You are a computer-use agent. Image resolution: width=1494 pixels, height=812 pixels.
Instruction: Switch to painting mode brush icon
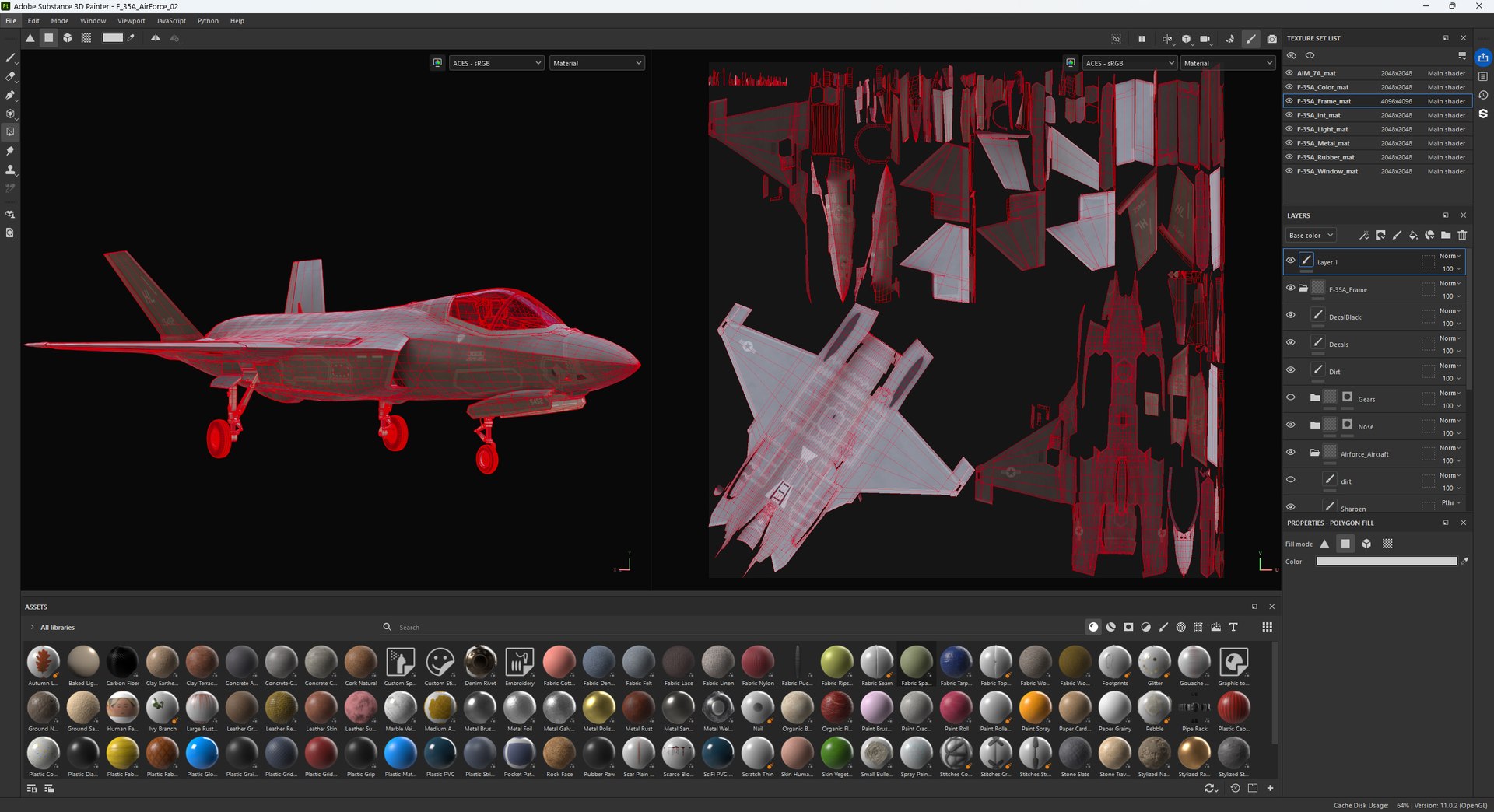[1250, 38]
